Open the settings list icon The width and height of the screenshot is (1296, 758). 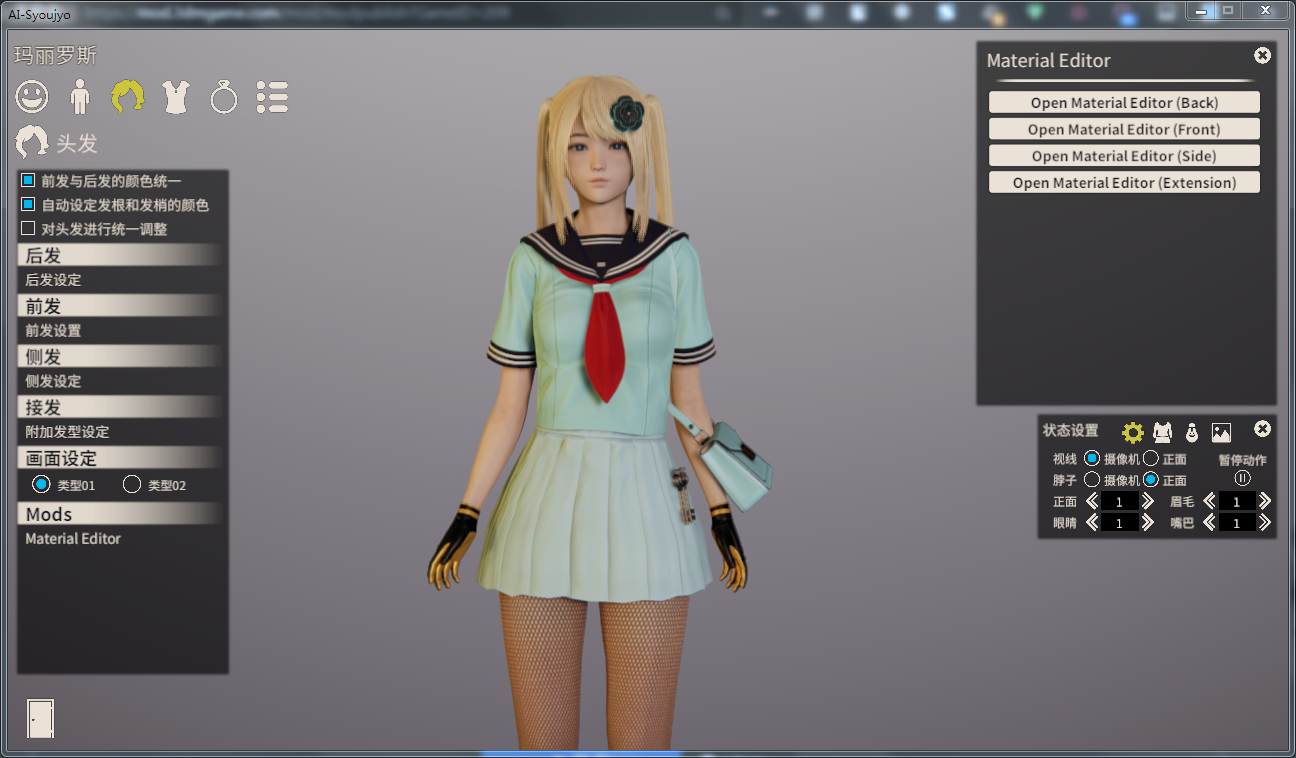click(x=272, y=97)
